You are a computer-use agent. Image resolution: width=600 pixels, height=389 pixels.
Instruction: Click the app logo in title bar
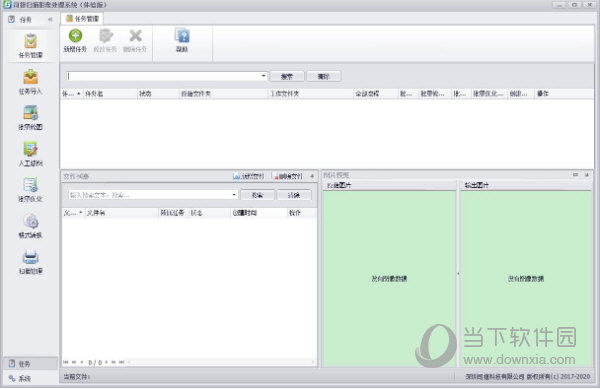pyautogui.click(x=7, y=5)
